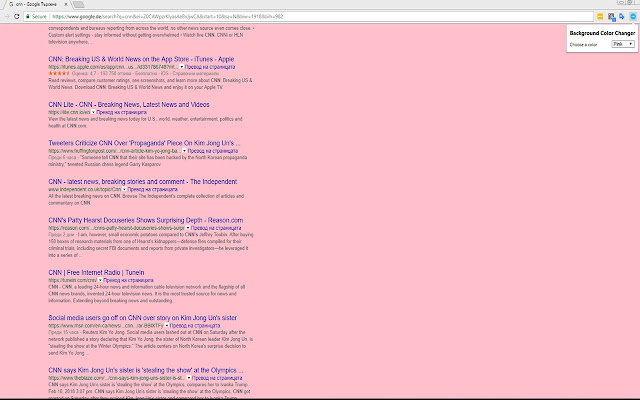Image resolution: width=640 pixels, height=400 pixels.
Task: Click translate page link under Reason.com result
Action: pyautogui.click(x=216, y=228)
